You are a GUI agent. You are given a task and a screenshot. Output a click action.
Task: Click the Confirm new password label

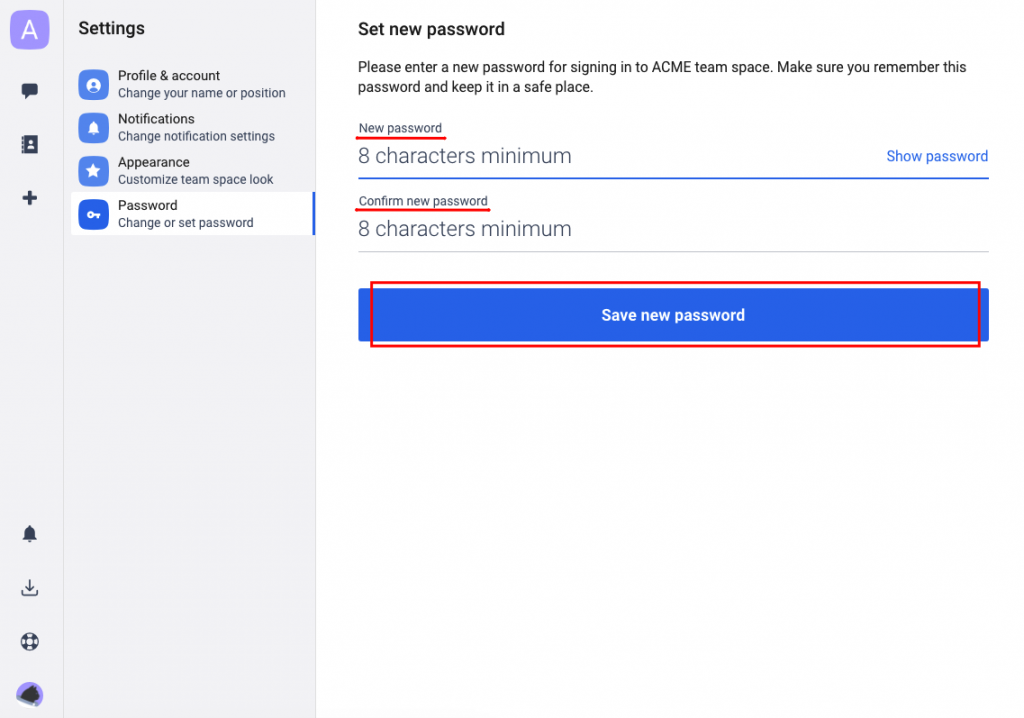tap(421, 201)
